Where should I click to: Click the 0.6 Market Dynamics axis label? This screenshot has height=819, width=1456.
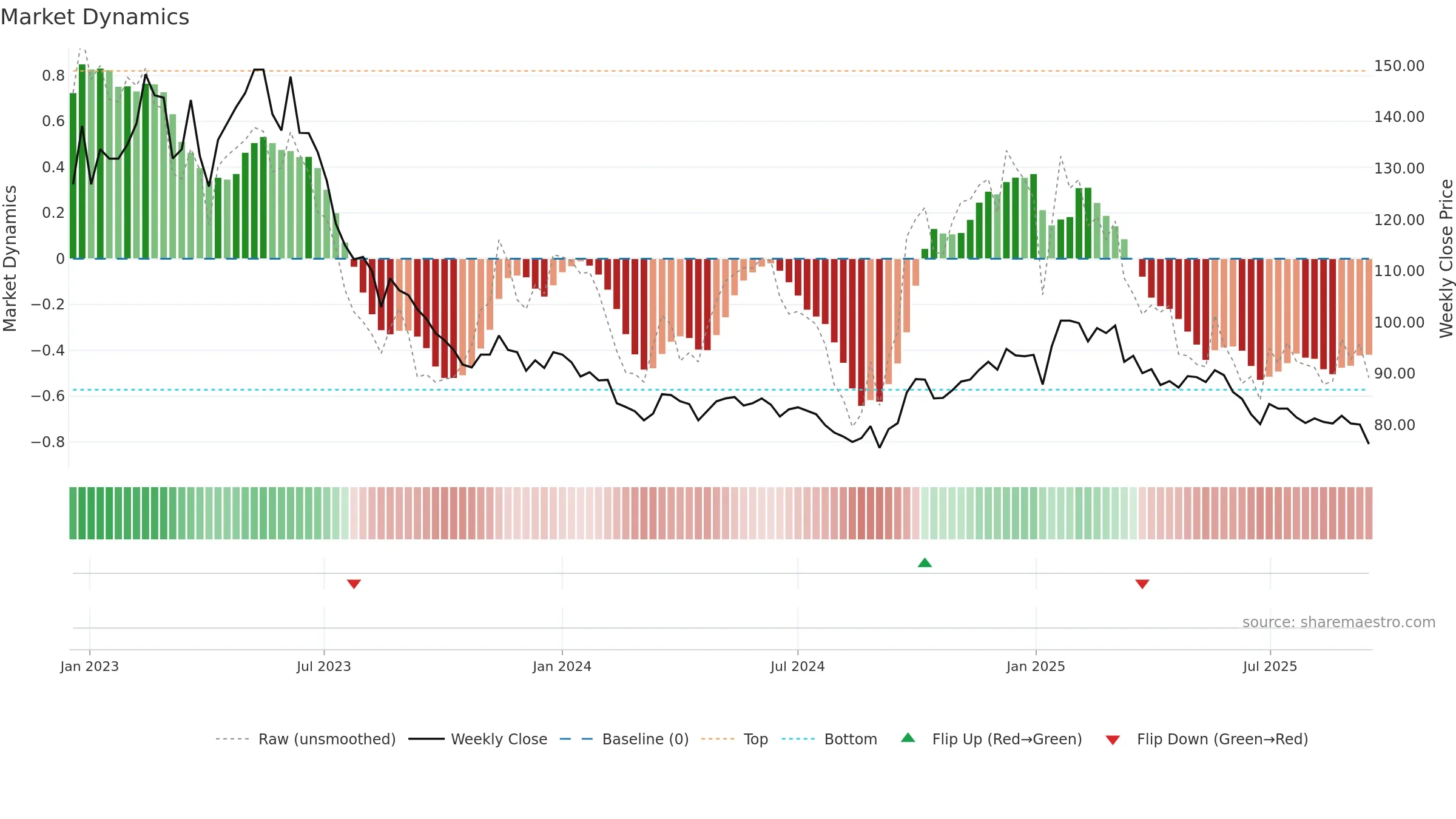53,121
